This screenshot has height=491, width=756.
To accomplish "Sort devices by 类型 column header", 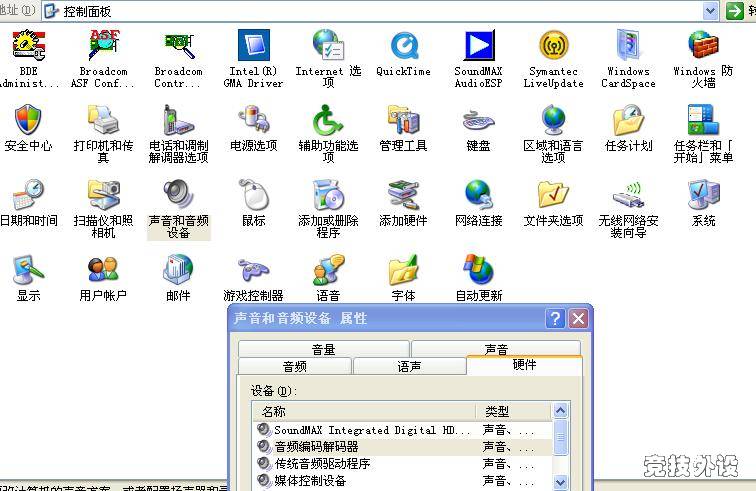I will click(513, 411).
